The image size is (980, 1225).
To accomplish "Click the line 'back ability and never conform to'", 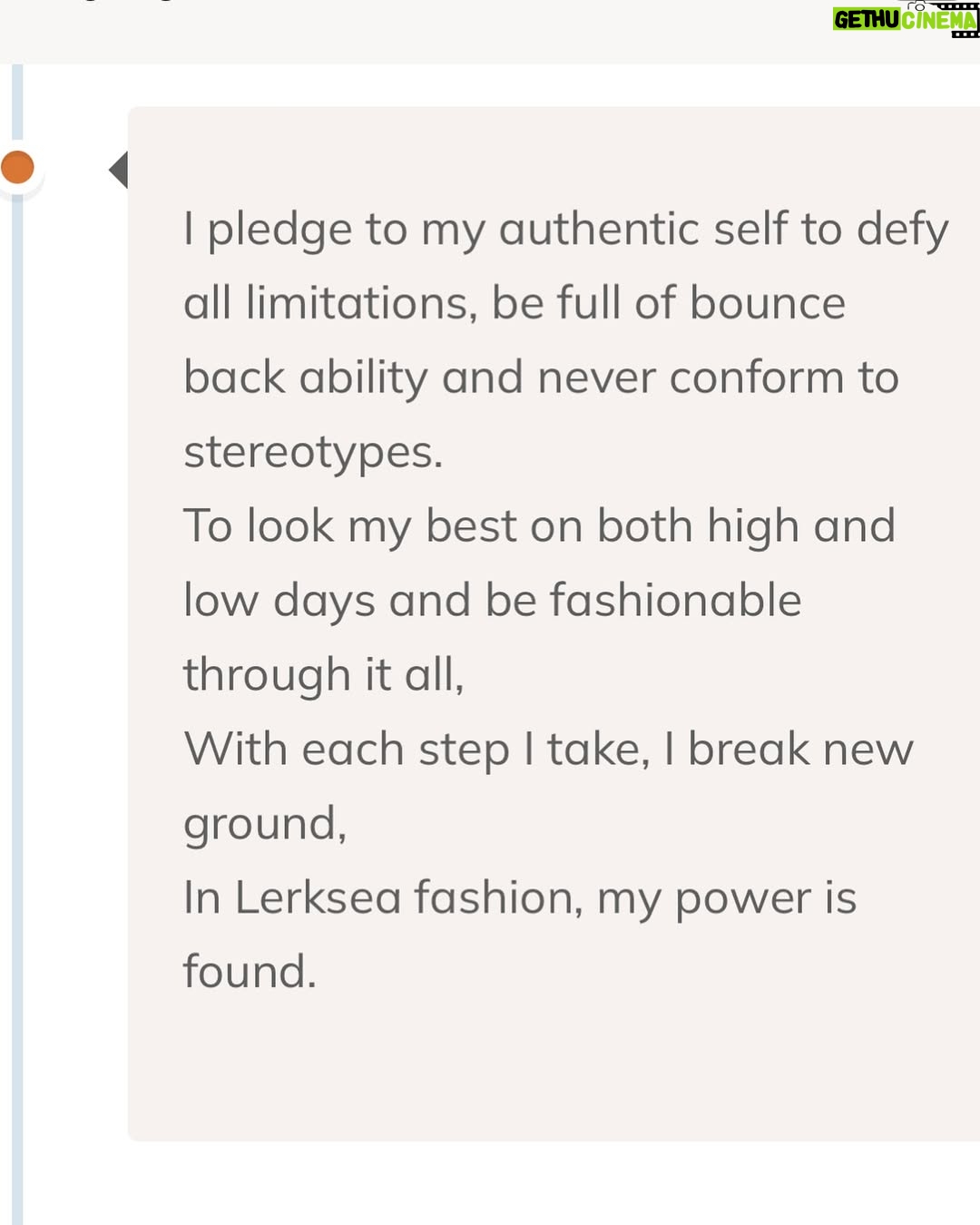I will (541, 377).
